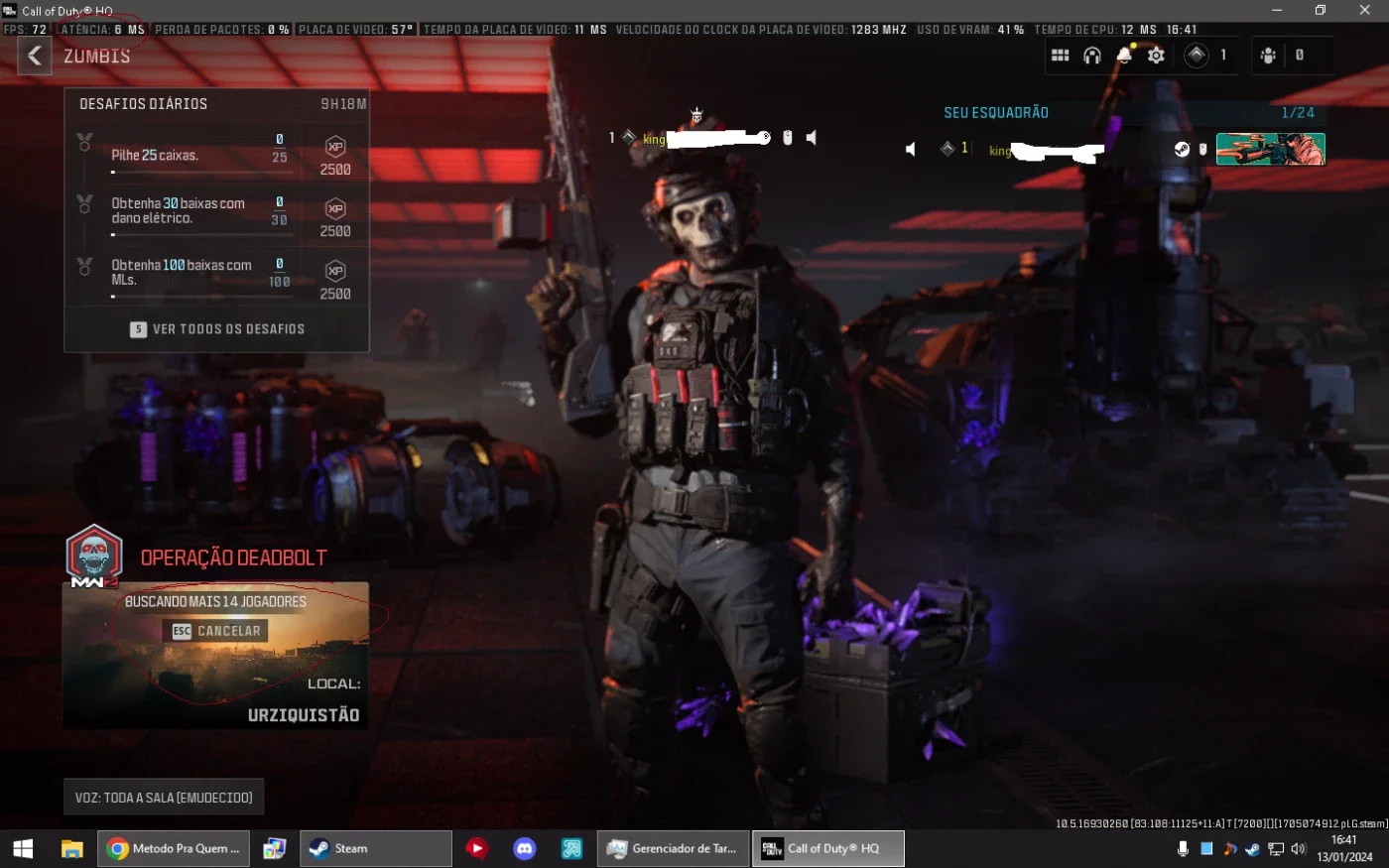Switch to the Steam taskbar window
The height and width of the screenshot is (868, 1389).
[375, 849]
